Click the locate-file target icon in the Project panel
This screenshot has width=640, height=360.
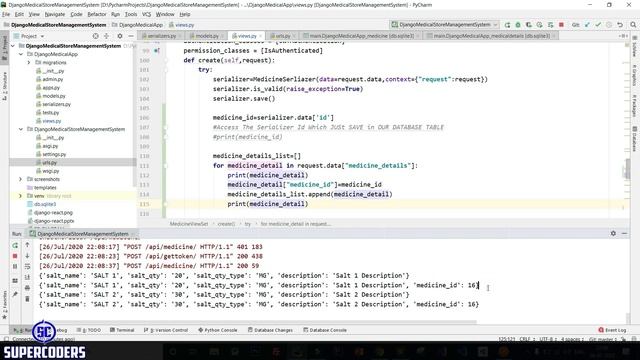(x=96, y=36)
